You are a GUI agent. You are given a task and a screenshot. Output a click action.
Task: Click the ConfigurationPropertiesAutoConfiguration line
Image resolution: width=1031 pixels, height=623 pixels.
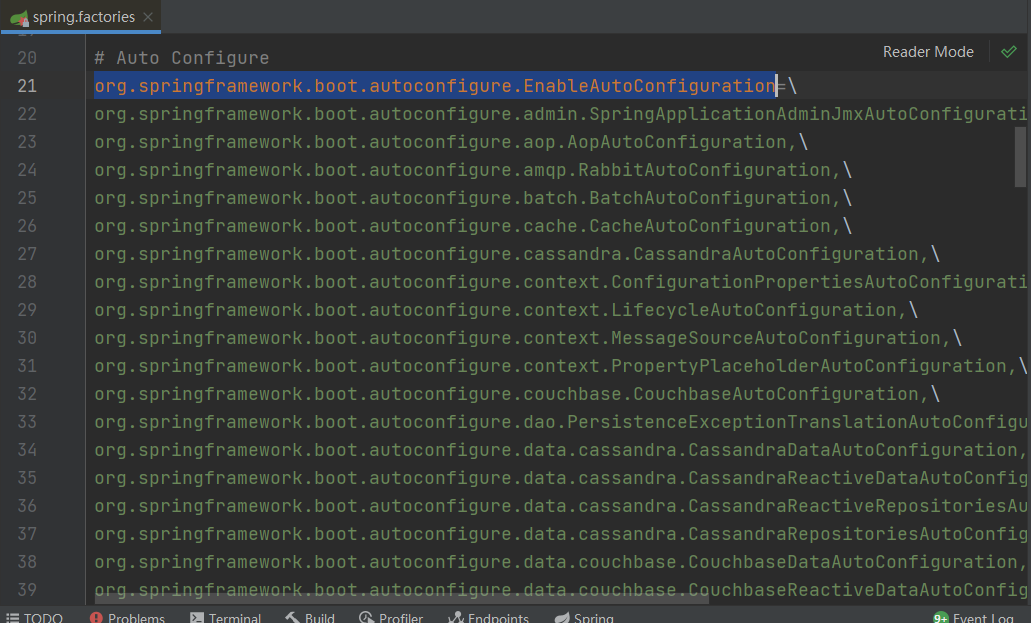point(560,282)
